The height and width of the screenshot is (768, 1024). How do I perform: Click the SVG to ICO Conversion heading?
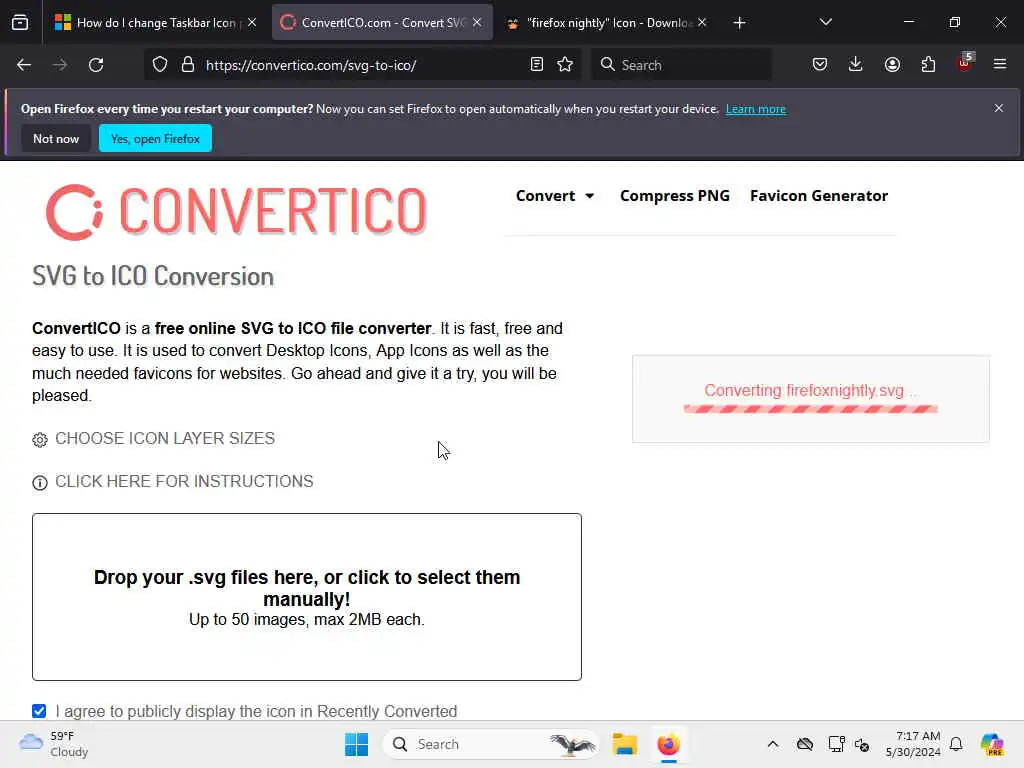click(x=153, y=276)
